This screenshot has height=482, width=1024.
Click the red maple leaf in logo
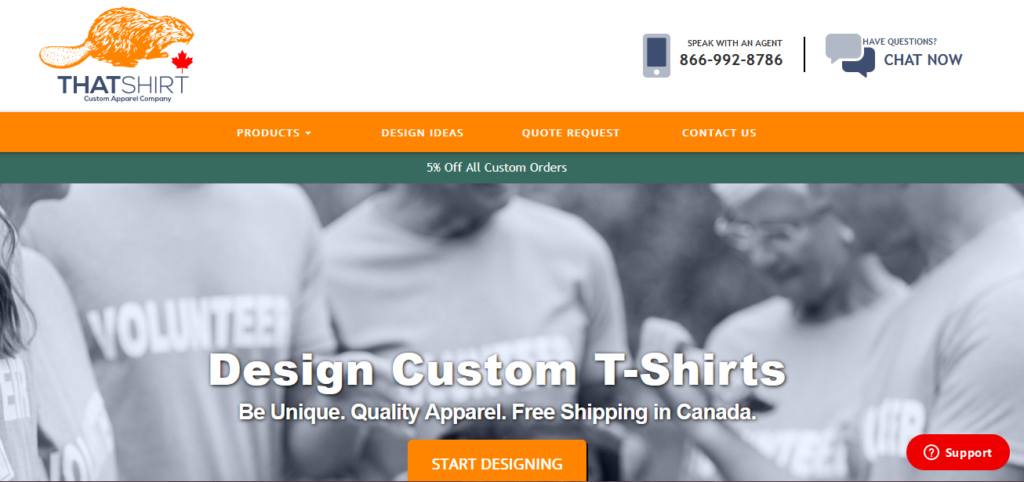tap(182, 60)
